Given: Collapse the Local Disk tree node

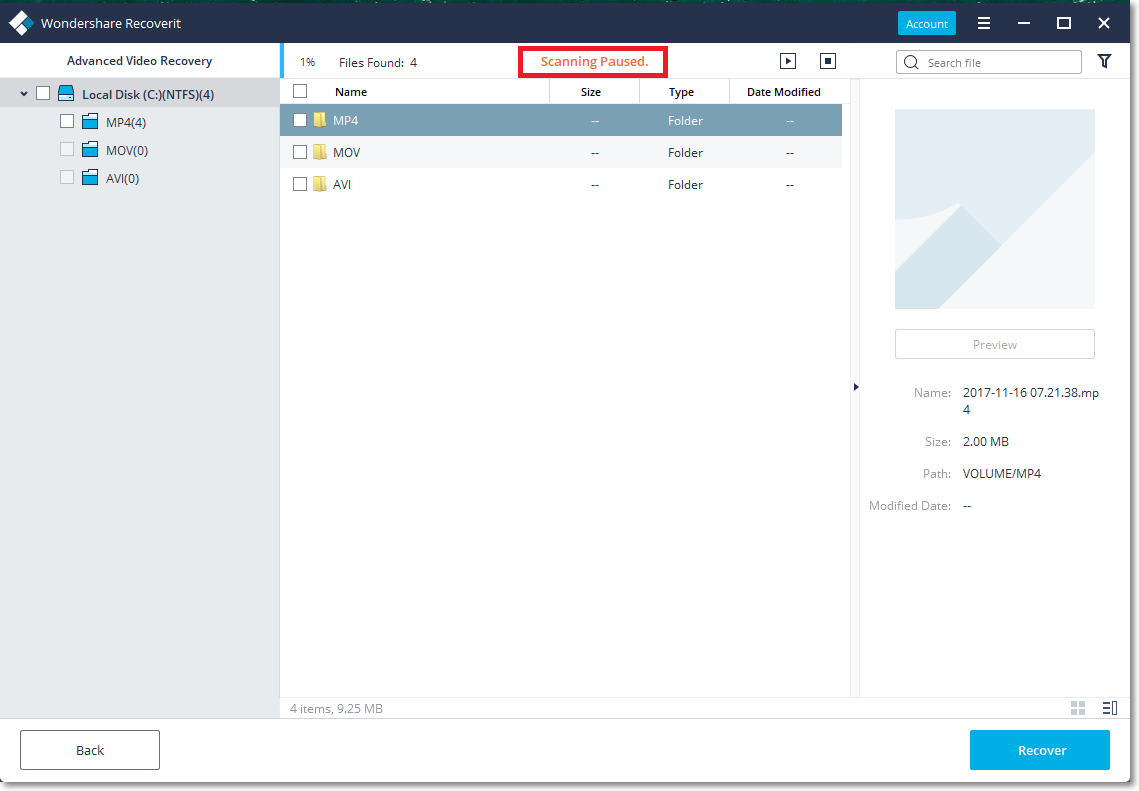Looking at the screenshot, I should pos(24,94).
